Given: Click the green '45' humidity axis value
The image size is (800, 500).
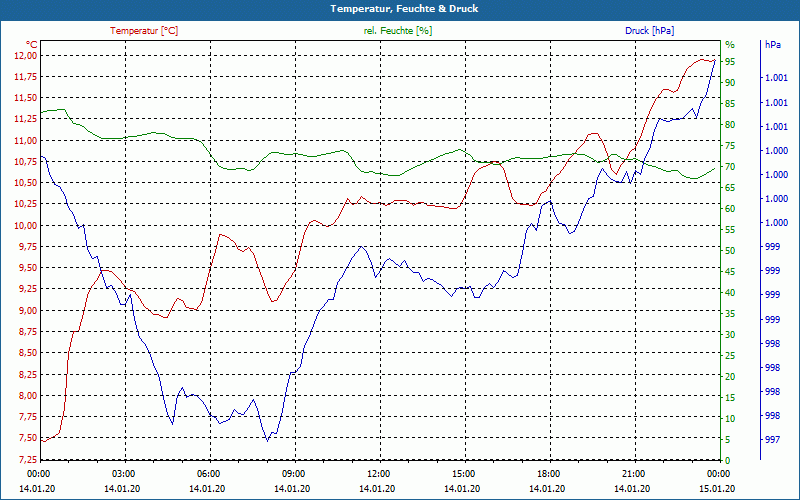Looking at the screenshot, I should coord(730,271).
